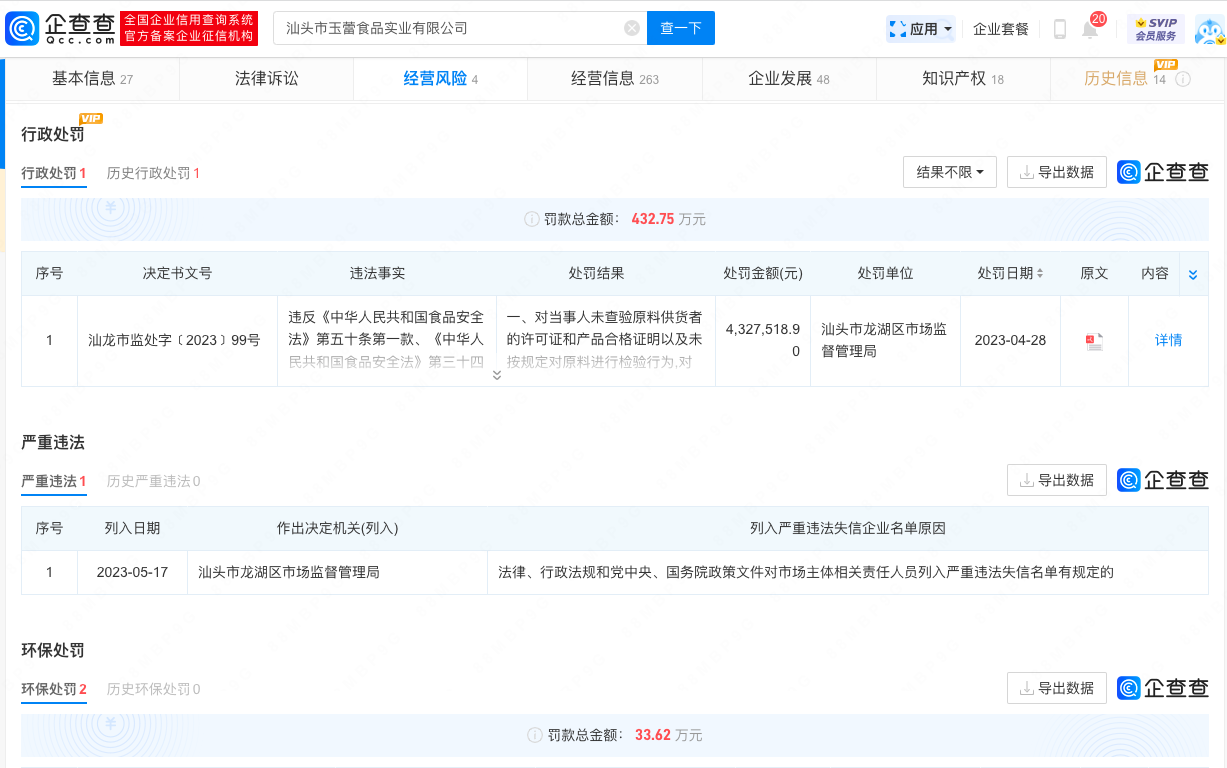Open 企业套餐 link
The height and width of the screenshot is (768, 1227).
[x=1001, y=29]
